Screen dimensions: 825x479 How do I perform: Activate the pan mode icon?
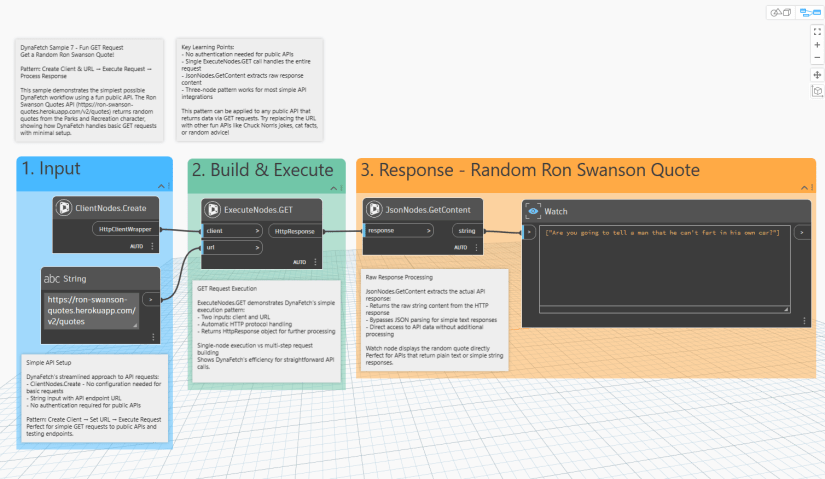pyautogui.click(x=817, y=75)
